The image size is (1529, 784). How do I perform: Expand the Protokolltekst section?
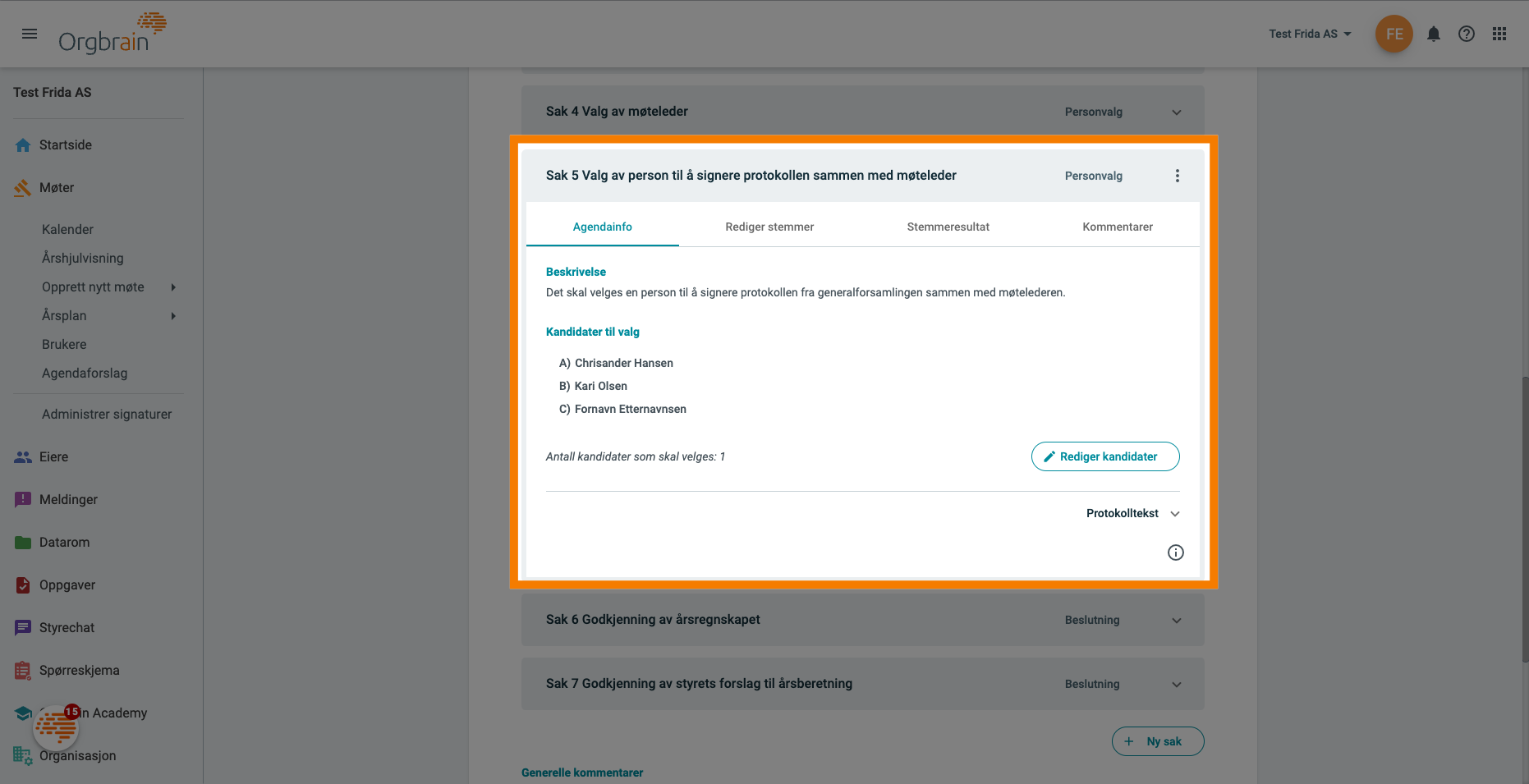pyautogui.click(x=1133, y=514)
